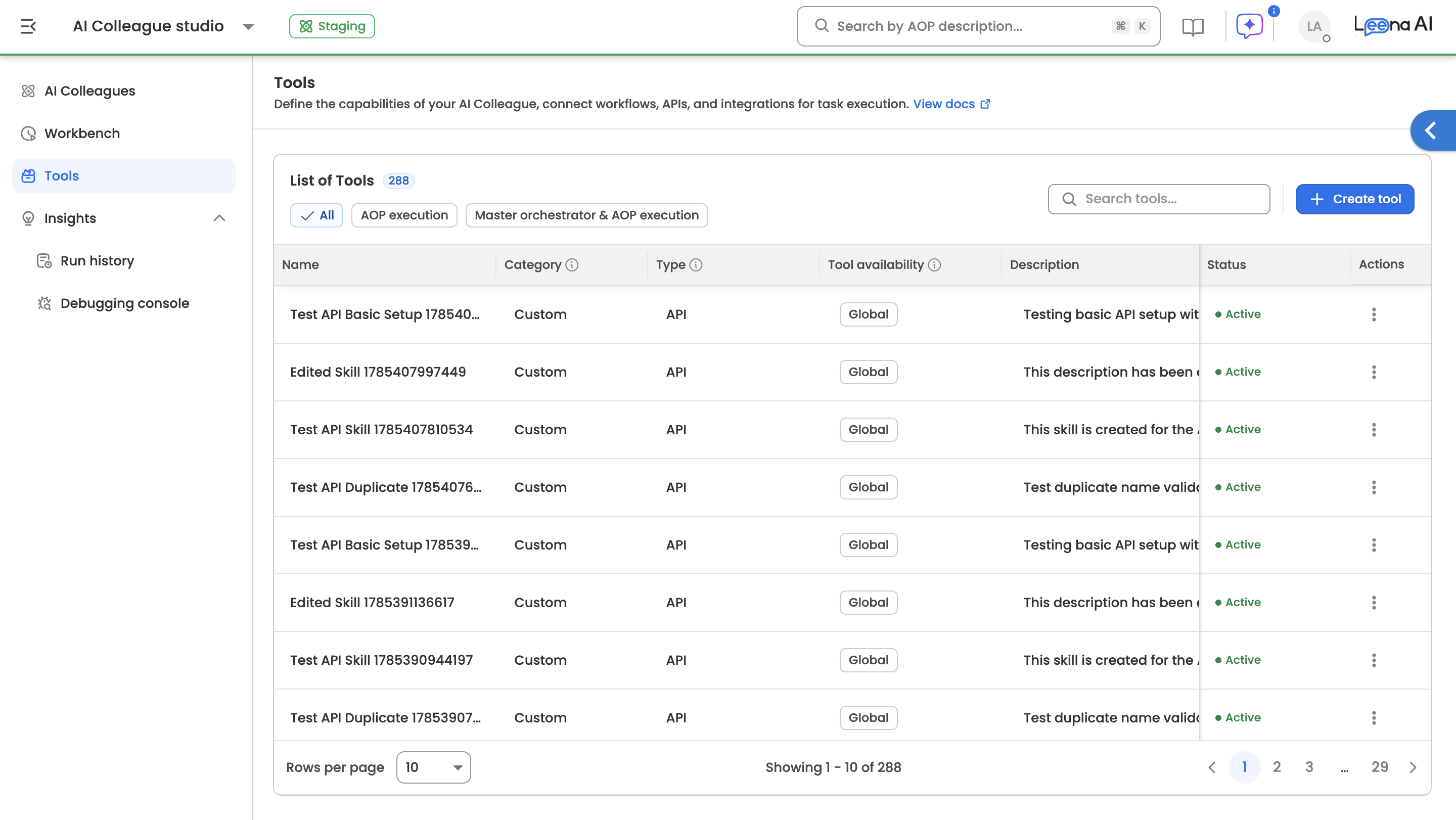Click the Staging environment badge
This screenshot has height=820, width=1456.
tap(332, 26)
